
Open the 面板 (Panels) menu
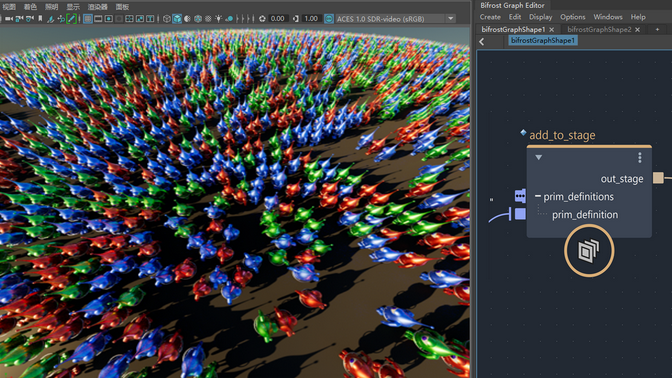(x=122, y=7)
